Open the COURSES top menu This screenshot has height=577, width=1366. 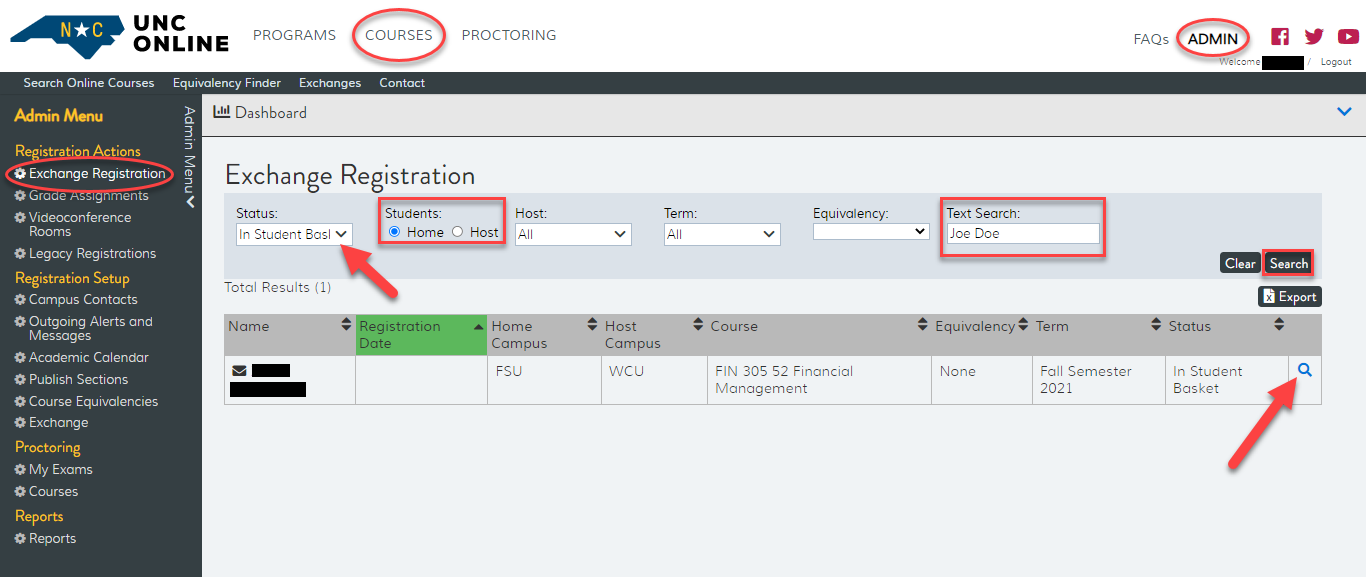pyautogui.click(x=398, y=35)
